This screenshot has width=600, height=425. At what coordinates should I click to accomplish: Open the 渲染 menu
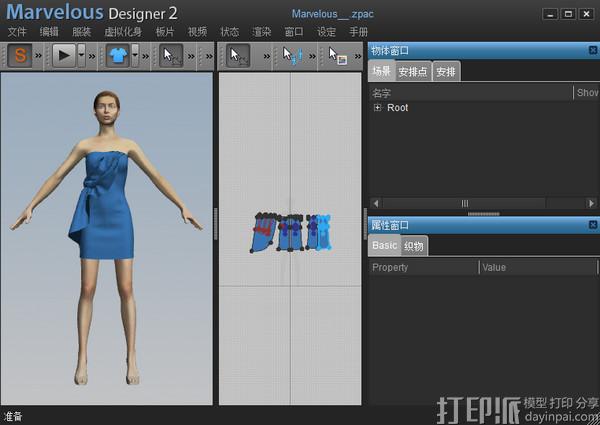pyautogui.click(x=262, y=32)
